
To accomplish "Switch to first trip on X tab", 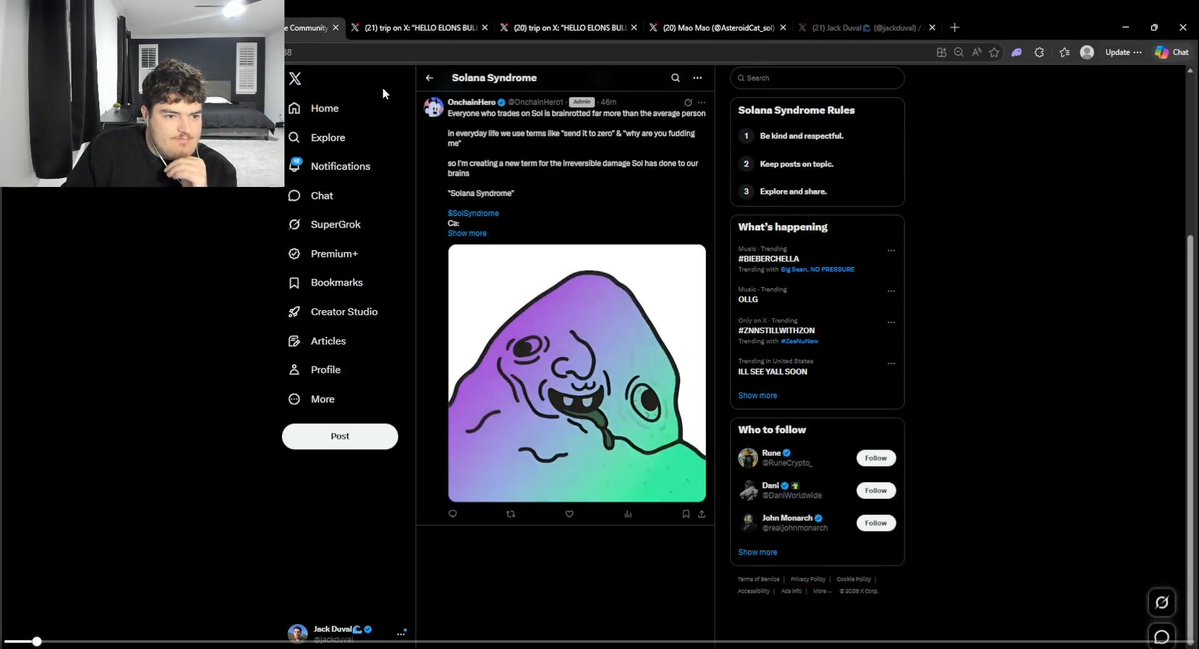I will pos(418,28).
